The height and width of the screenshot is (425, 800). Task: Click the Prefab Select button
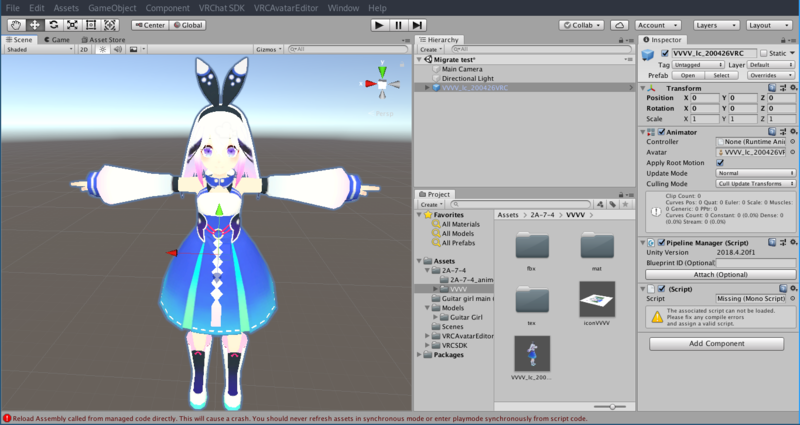click(x=721, y=76)
